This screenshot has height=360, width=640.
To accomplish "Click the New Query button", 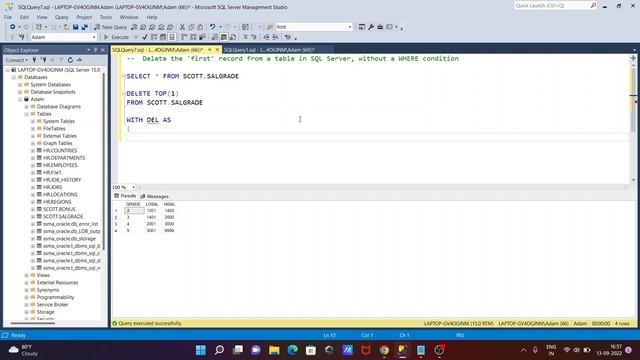I will [x=110, y=27].
